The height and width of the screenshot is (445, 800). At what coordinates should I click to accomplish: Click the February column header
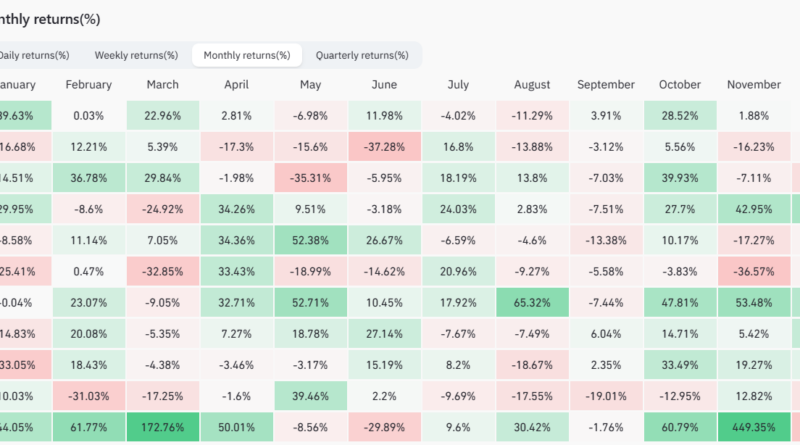[x=88, y=85]
